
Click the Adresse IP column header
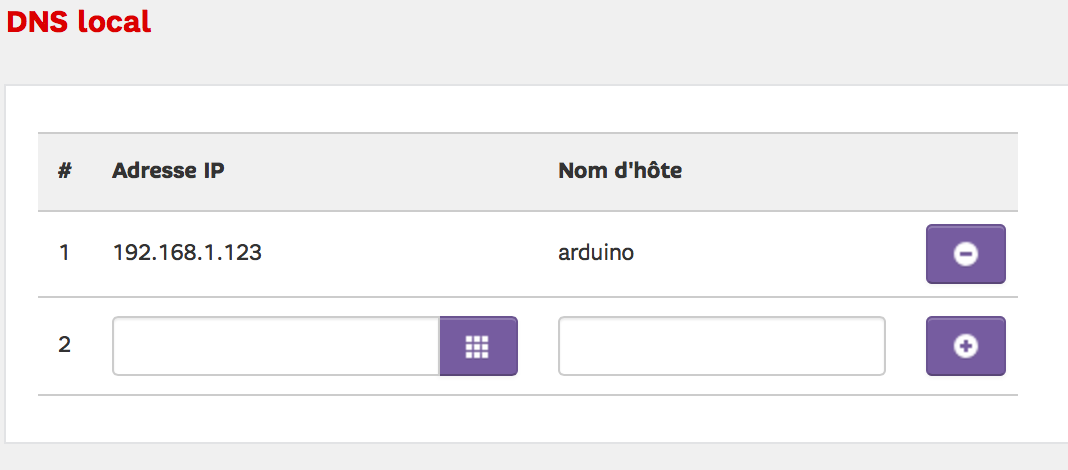[x=168, y=171]
